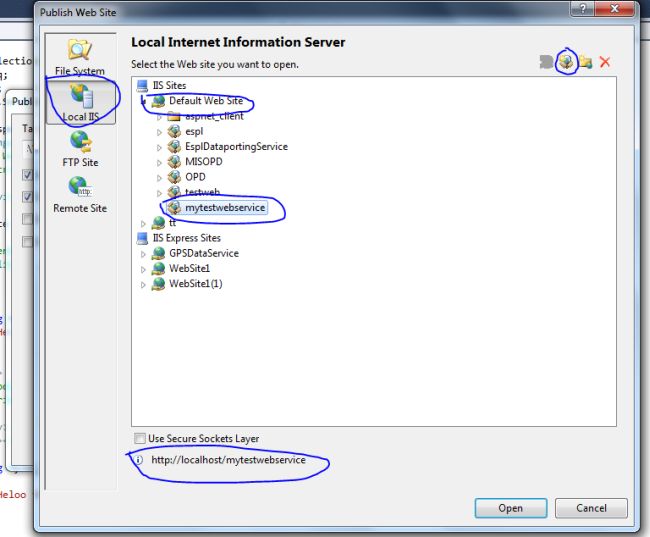The image size is (650, 537).
Task: Expand the WebSite1(1) node
Action: point(143,285)
